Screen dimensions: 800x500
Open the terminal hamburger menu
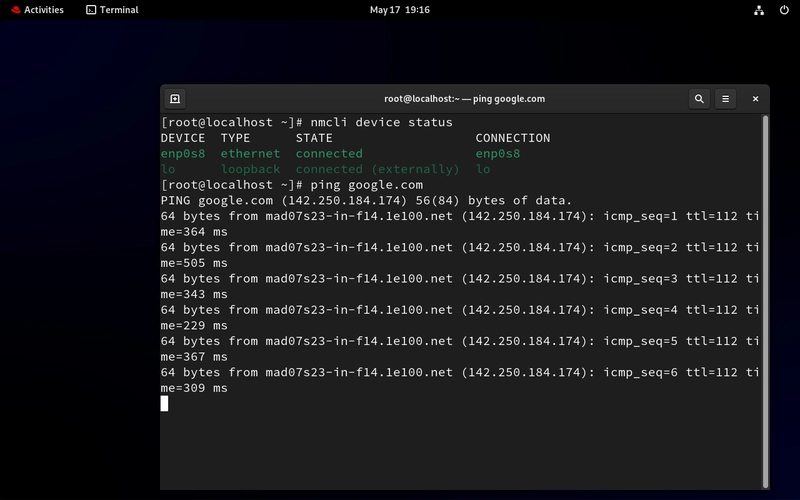[726, 99]
